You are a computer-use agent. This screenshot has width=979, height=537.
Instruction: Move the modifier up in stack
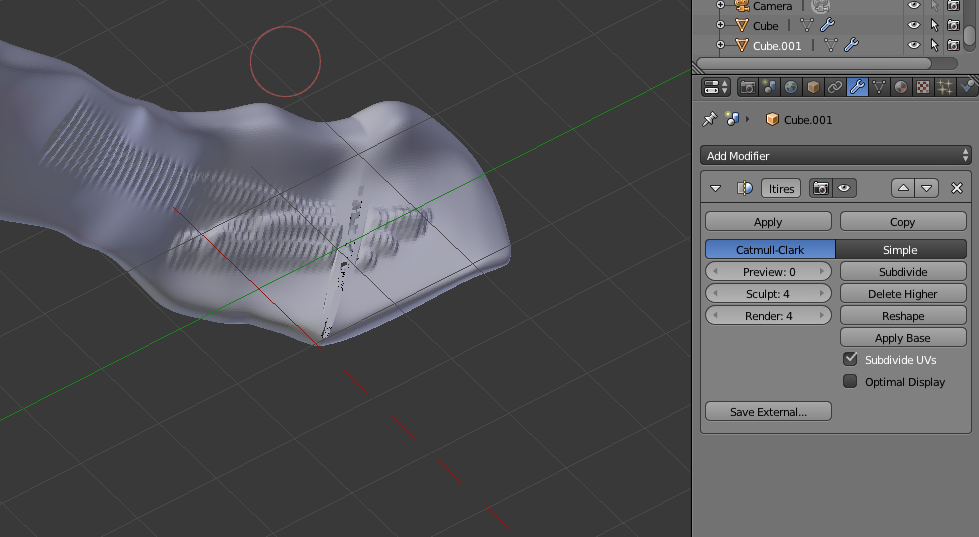pyautogui.click(x=903, y=188)
